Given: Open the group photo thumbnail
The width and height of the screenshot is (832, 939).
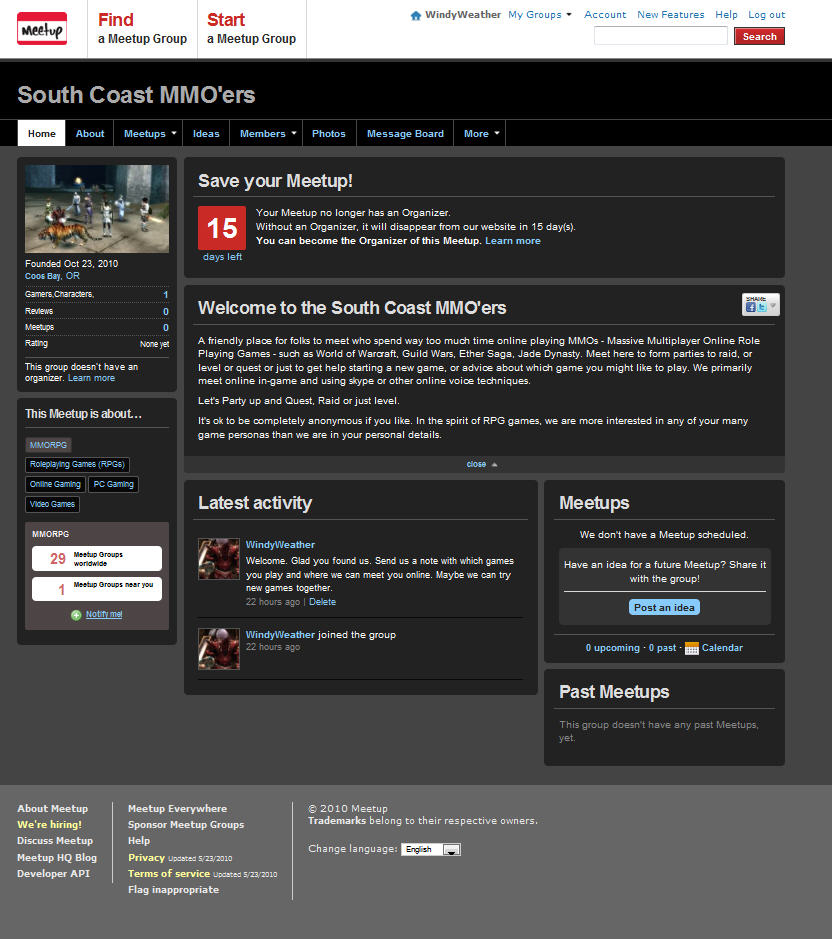Looking at the screenshot, I should [97, 209].
